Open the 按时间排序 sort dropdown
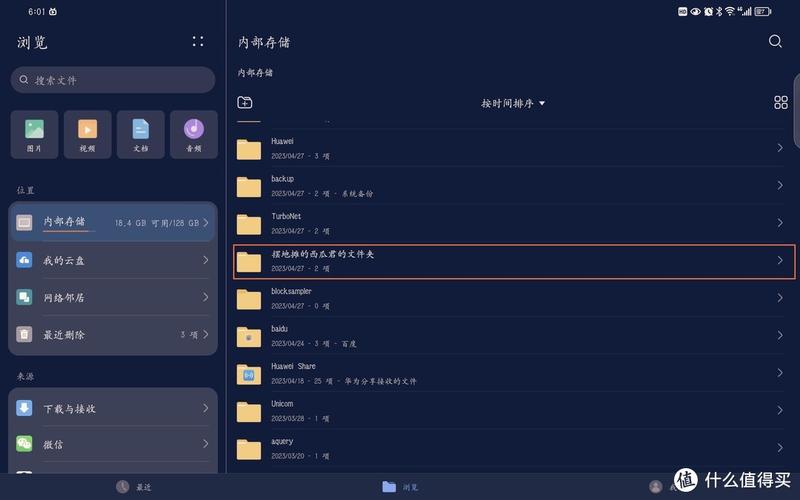The height and width of the screenshot is (500, 800). click(x=513, y=103)
